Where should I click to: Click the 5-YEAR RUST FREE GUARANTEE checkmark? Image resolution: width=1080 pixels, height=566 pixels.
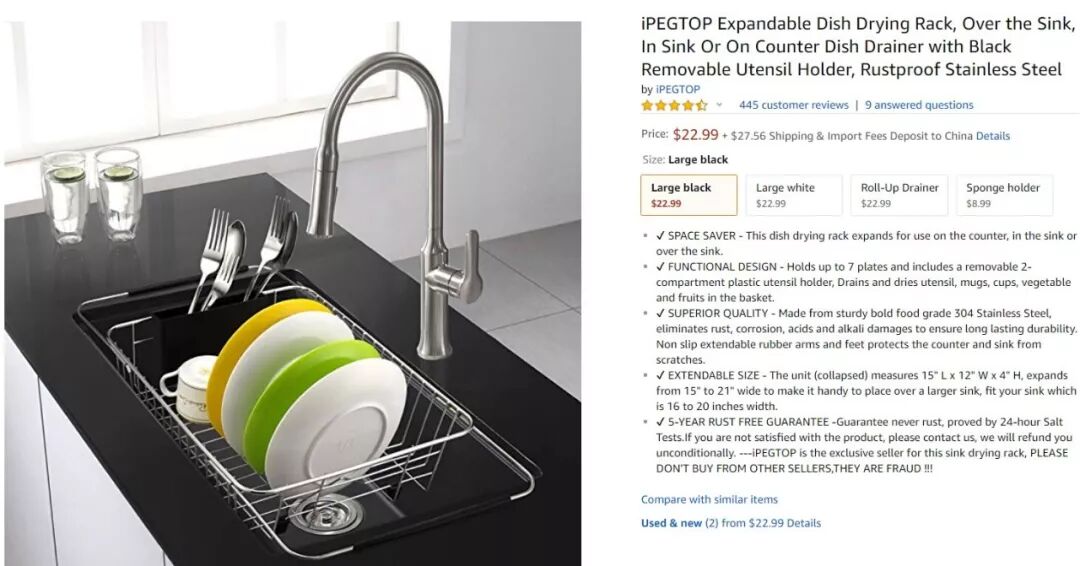pyautogui.click(x=661, y=421)
